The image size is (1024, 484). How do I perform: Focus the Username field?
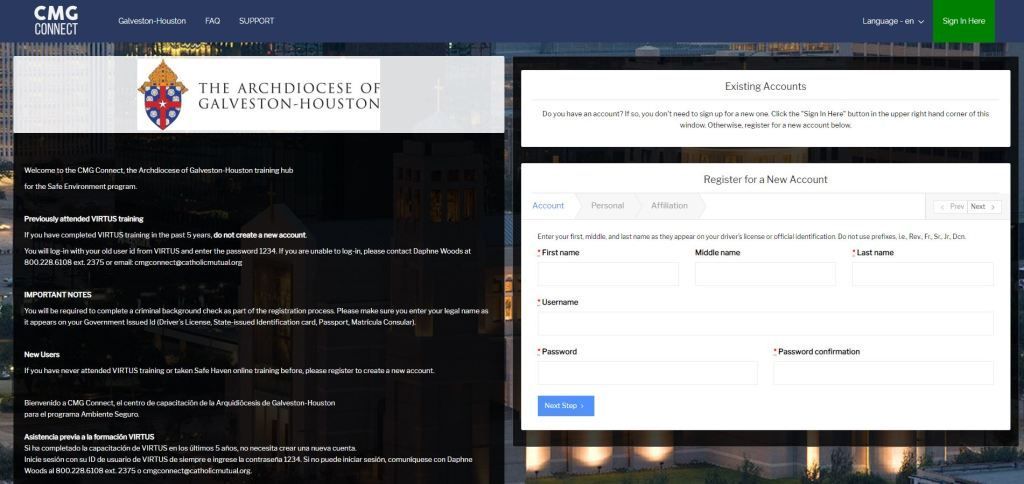tap(765, 323)
